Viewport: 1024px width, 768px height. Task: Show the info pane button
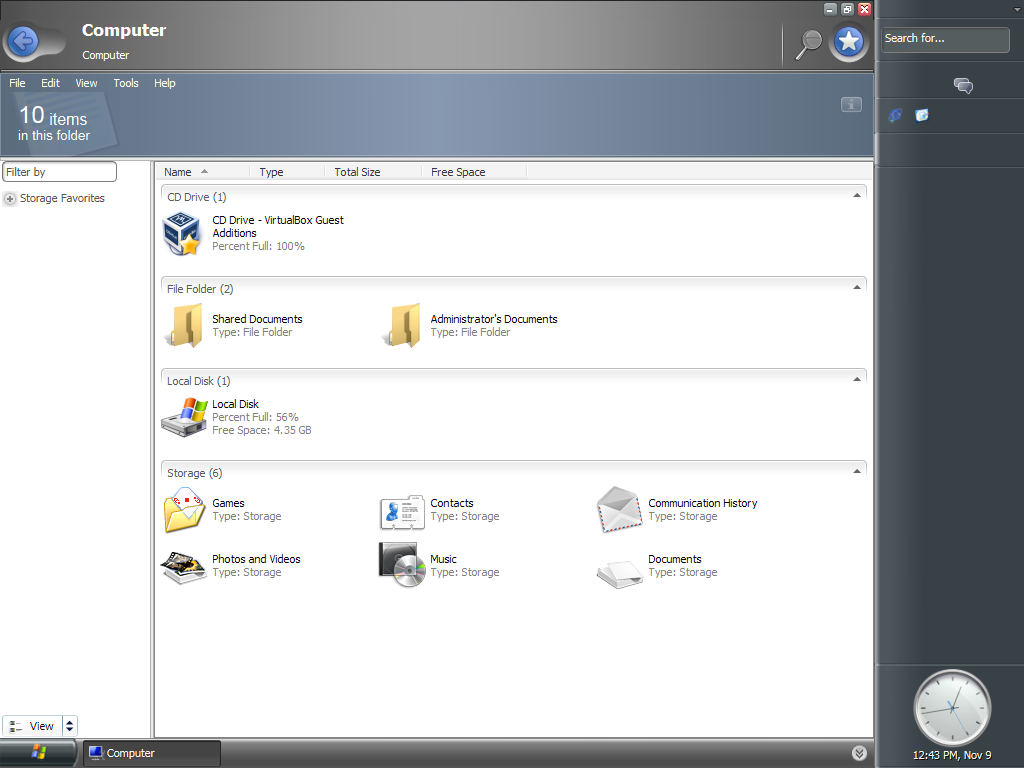[851, 105]
